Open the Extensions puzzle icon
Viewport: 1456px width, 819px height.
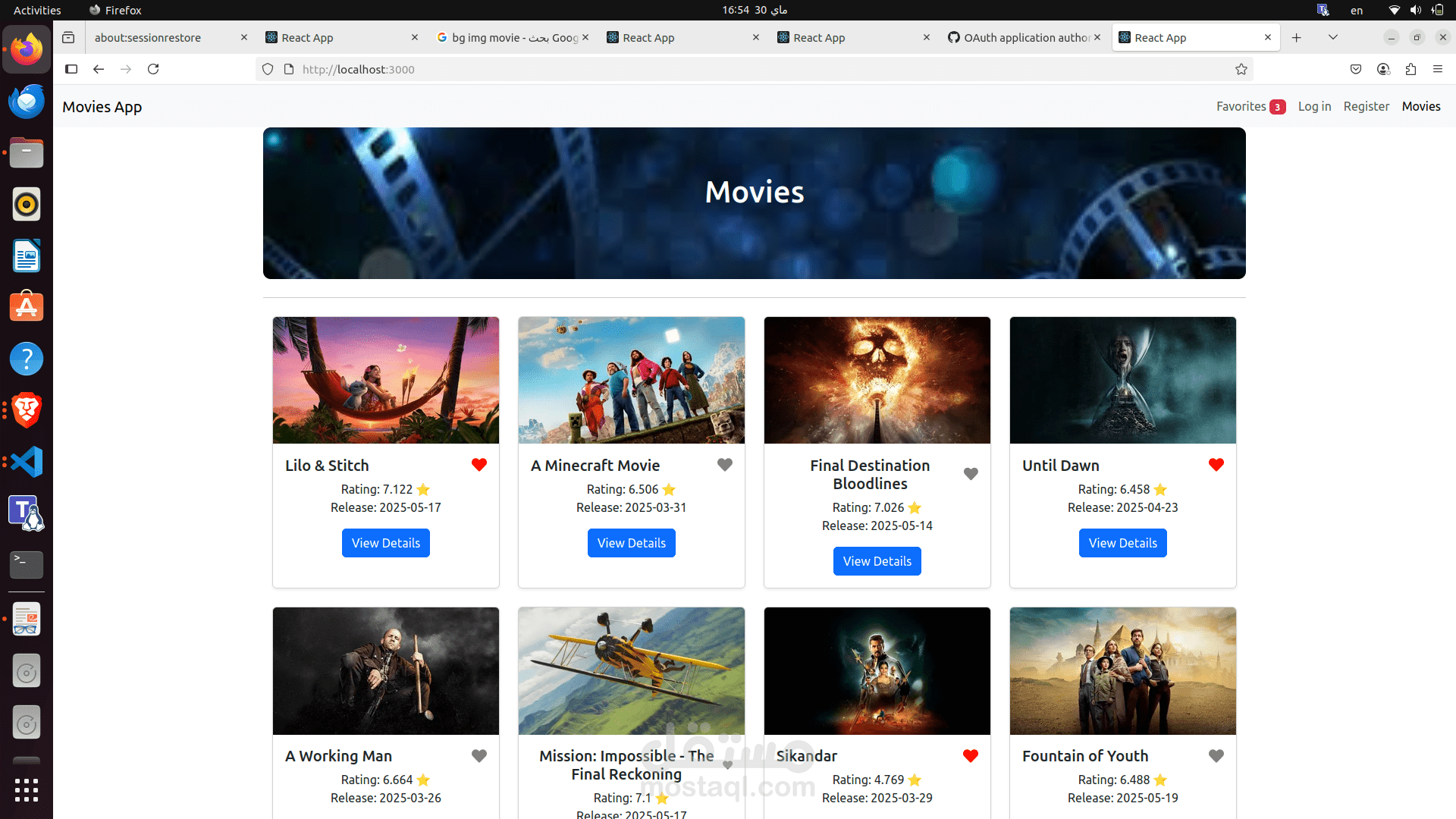[1410, 69]
